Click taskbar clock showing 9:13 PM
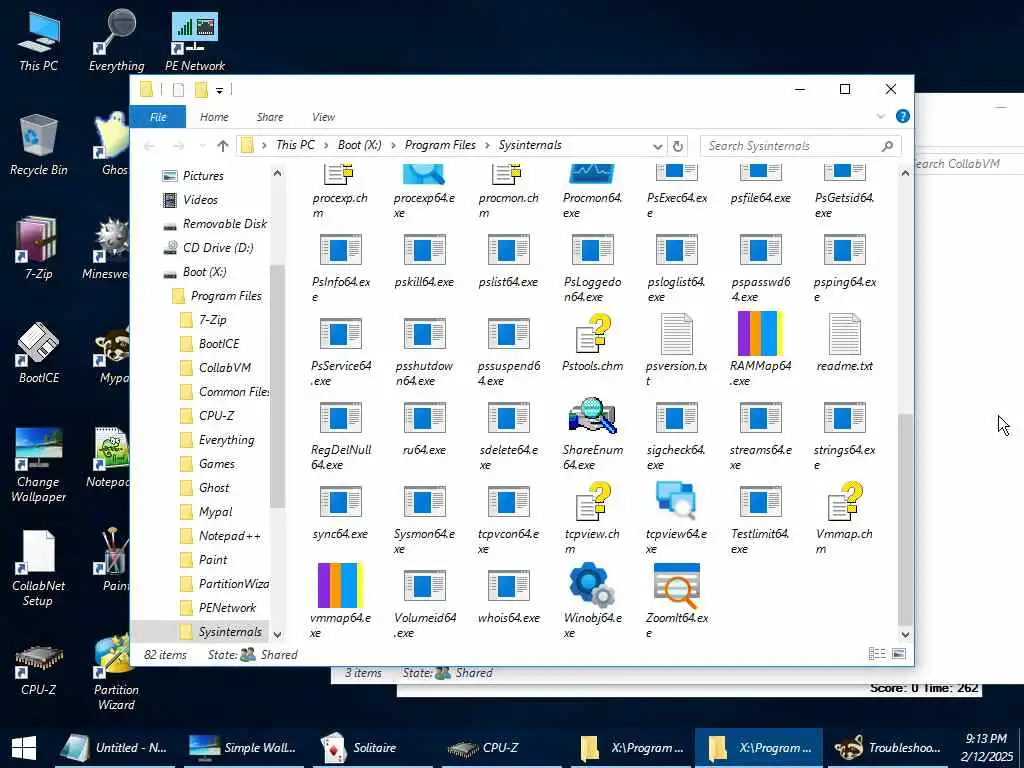Image resolution: width=1024 pixels, height=768 pixels. (x=986, y=748)
